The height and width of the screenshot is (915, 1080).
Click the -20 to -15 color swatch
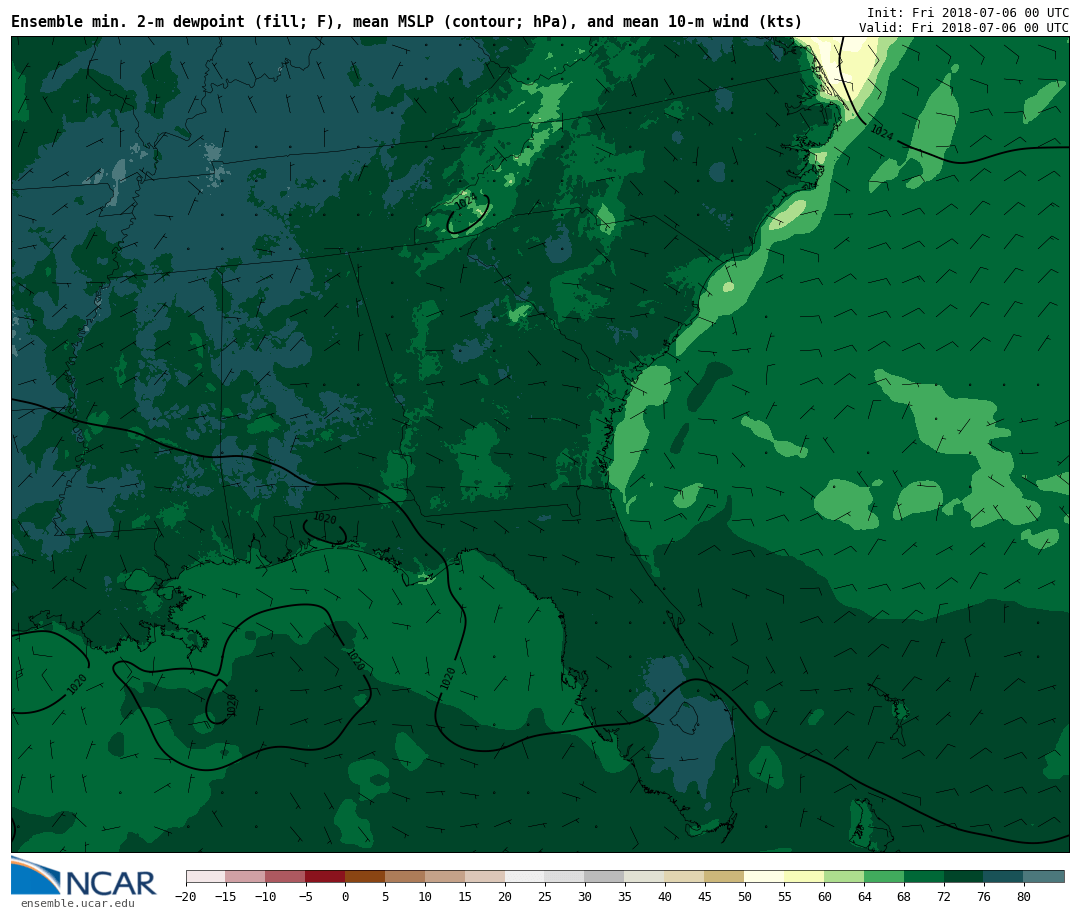click(206, 876)
